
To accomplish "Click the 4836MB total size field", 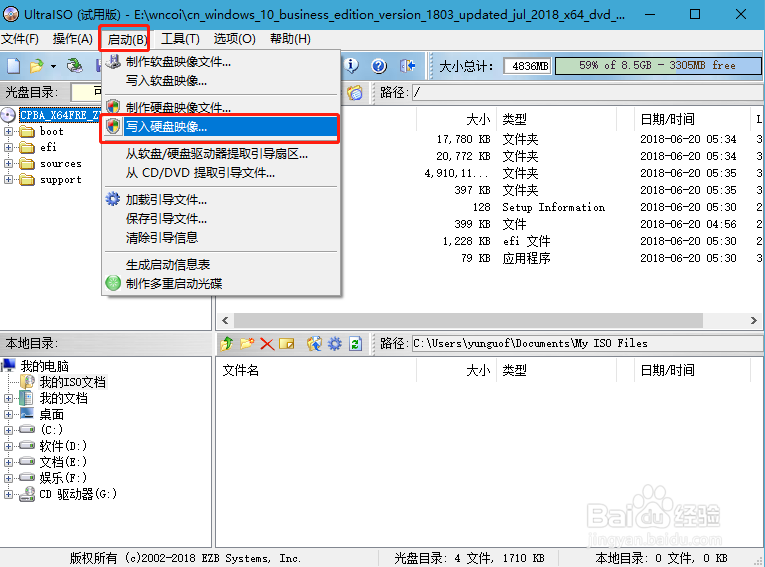I will pos(527,66).
